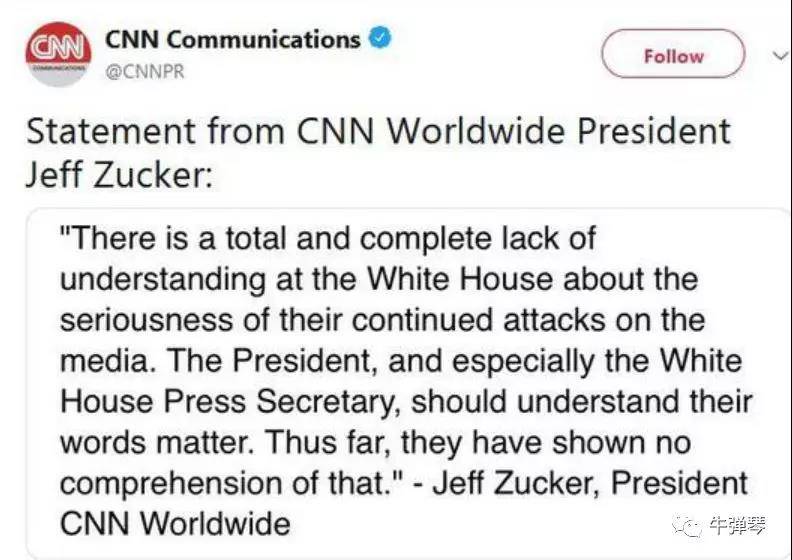Click the red CNN letters in avatar
The width and height of the screenshot is (792, 560).
53,48
